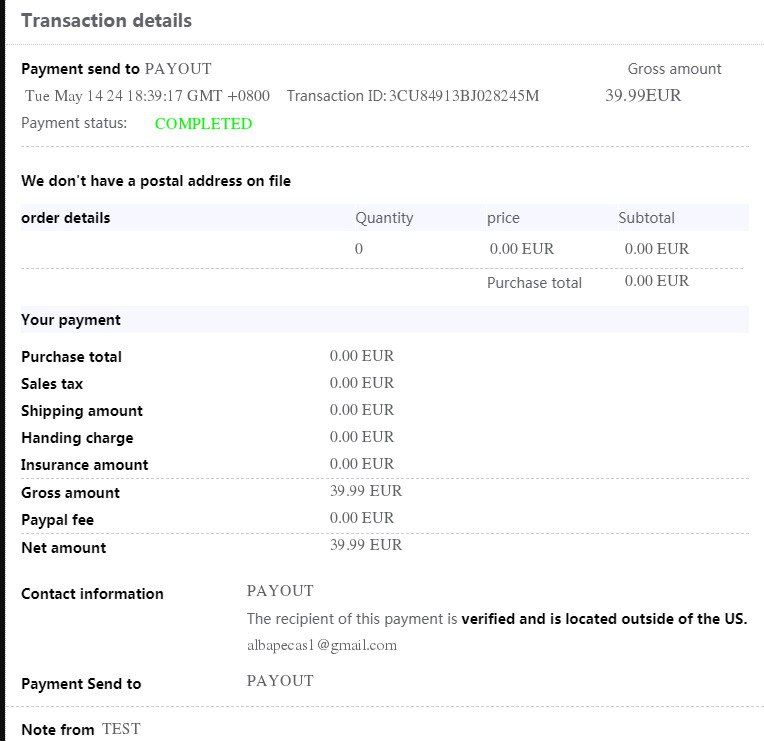
Task: Click the Net amount label
Action: [63, 548]
